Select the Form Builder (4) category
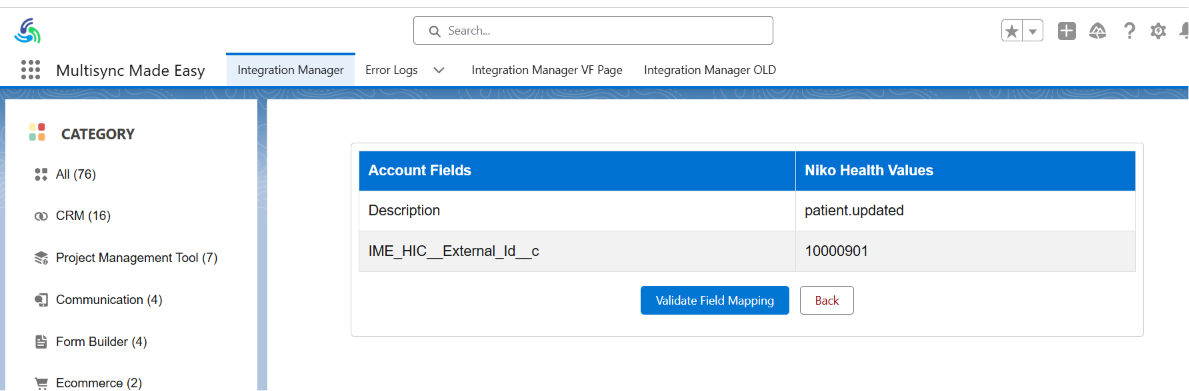Image resolution: width=1189 pixels, height=391 pixels. coord(102,343)
